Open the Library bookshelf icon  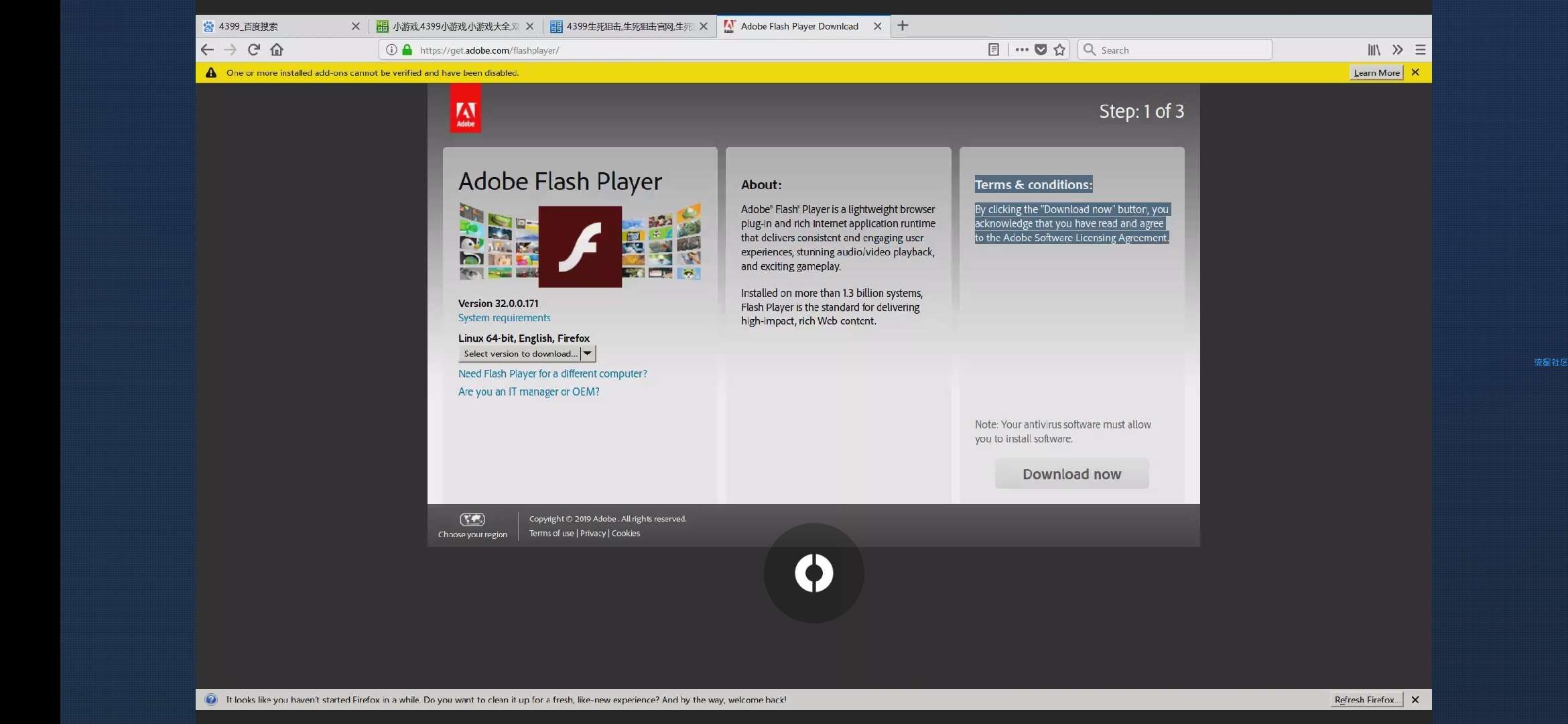point(1374,50)
